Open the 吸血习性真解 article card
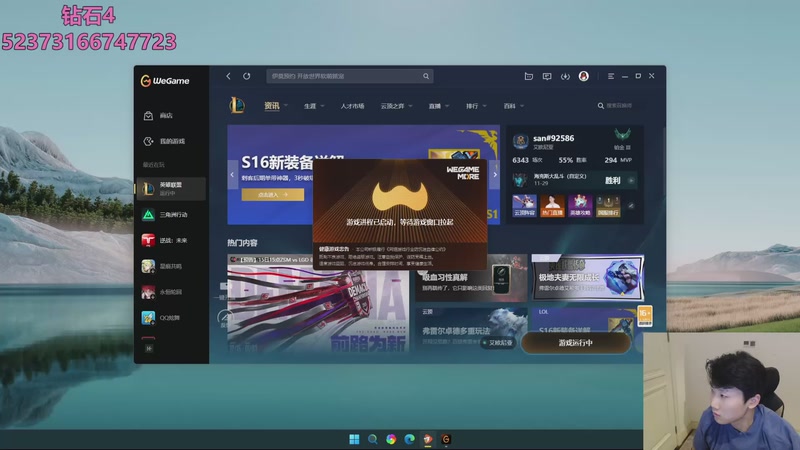Screen dimensions: 800x450 click(x=471, y=278)
